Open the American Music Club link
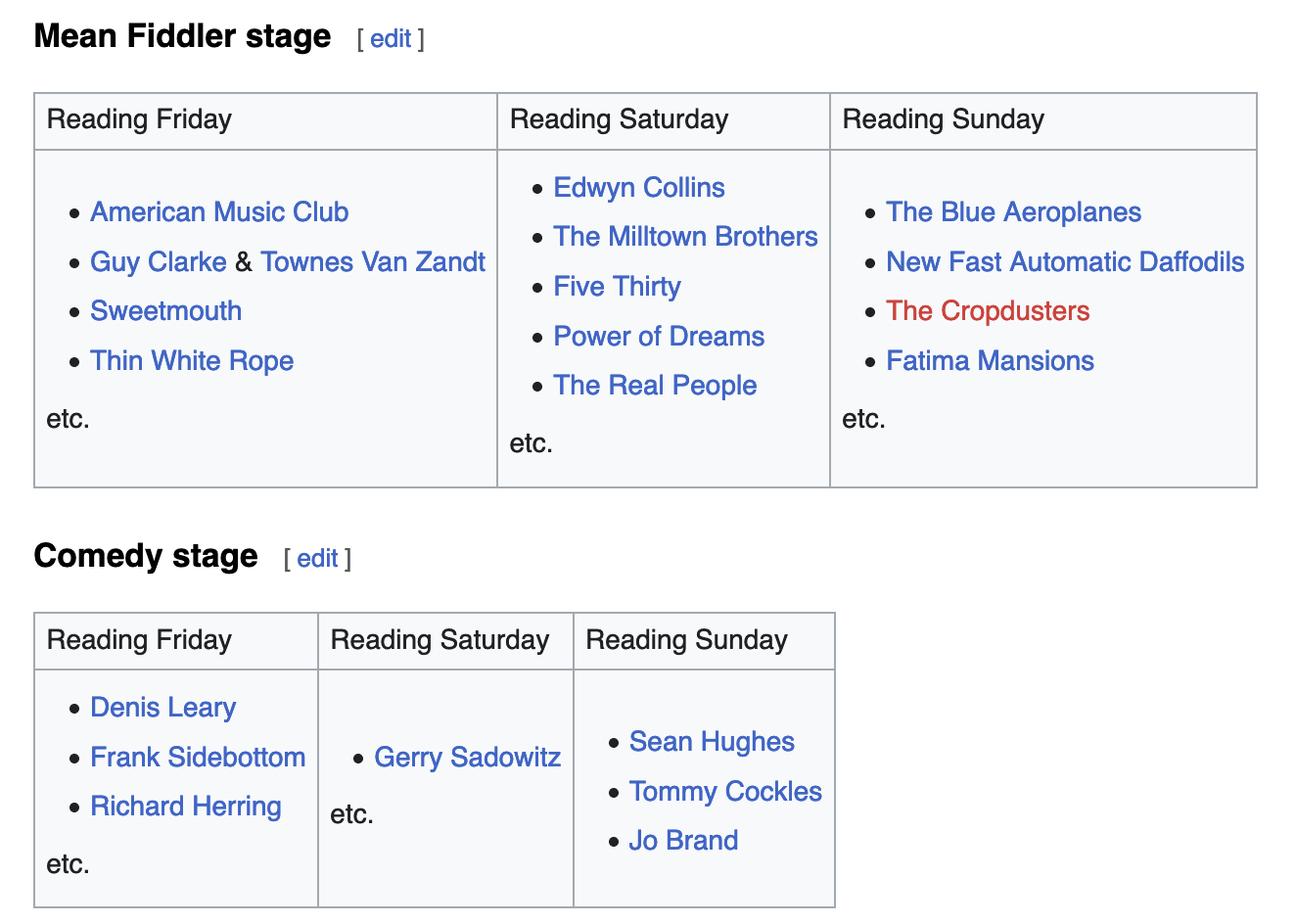Screen dimensions: 1296x924 (x=219, y=212)
